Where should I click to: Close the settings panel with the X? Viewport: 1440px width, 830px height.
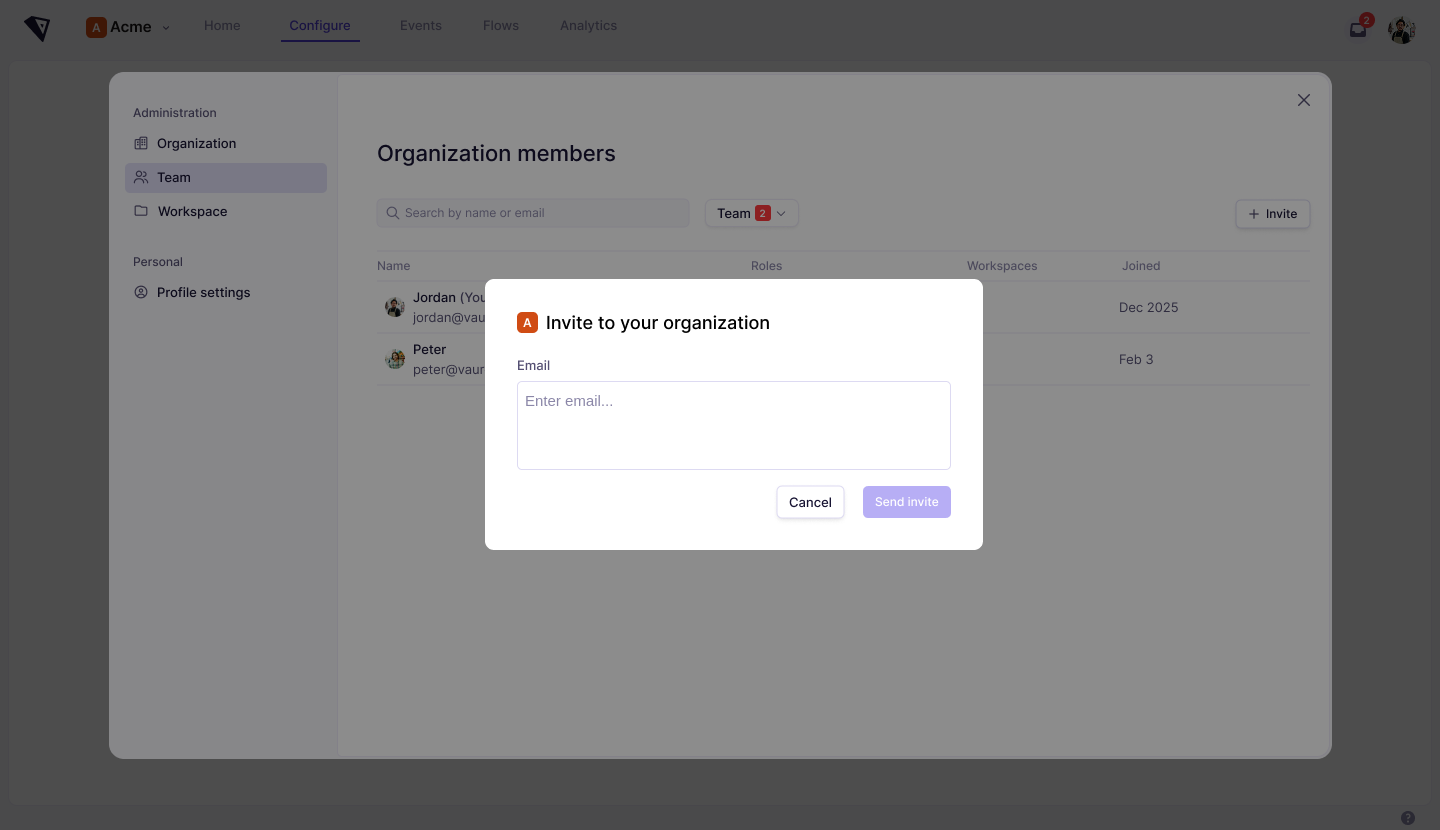click(x=1304, y=100)
